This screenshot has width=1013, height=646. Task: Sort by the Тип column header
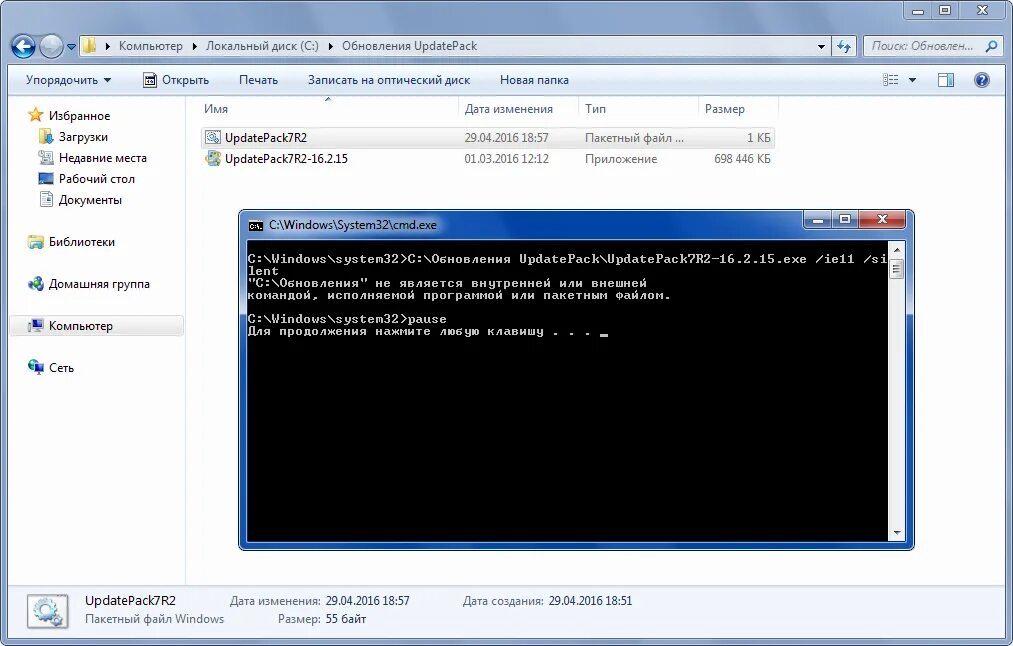pos(638,109)
